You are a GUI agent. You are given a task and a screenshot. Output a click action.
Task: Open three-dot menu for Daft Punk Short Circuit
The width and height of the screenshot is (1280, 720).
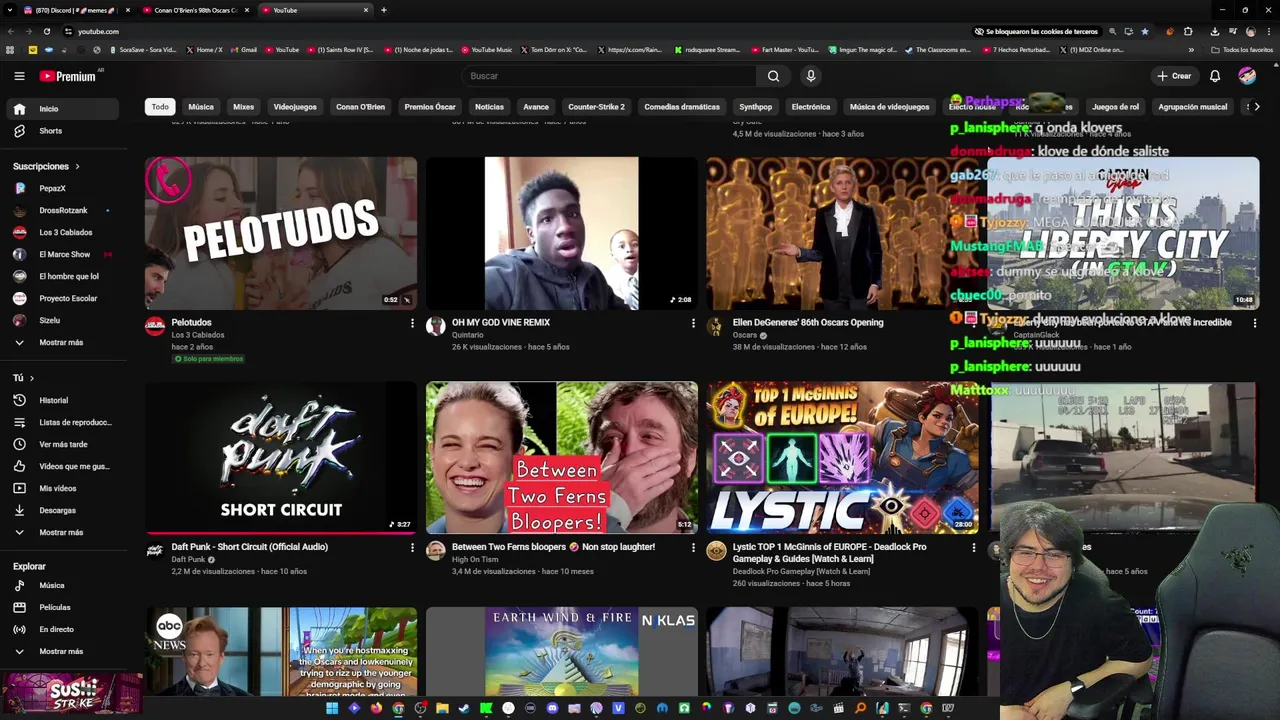point(412,547)
